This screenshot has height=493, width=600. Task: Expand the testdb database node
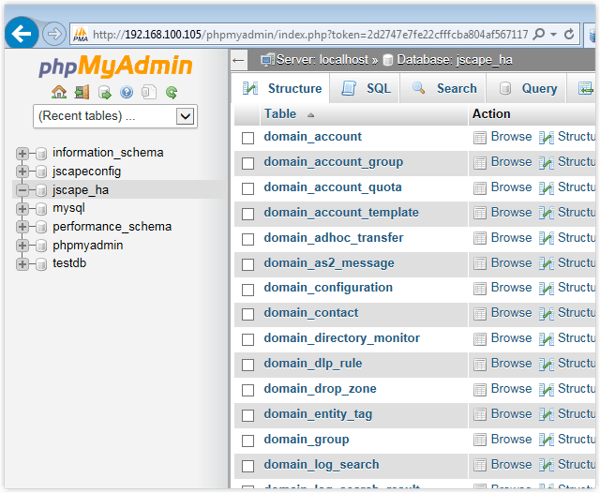(x=22, y=264)
